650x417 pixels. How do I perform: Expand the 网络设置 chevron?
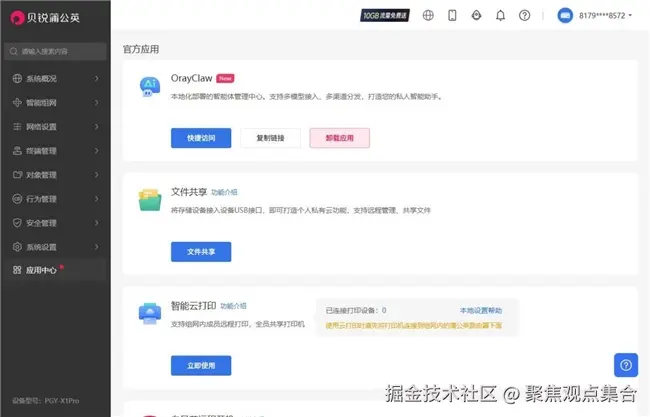tap(97, 126)
